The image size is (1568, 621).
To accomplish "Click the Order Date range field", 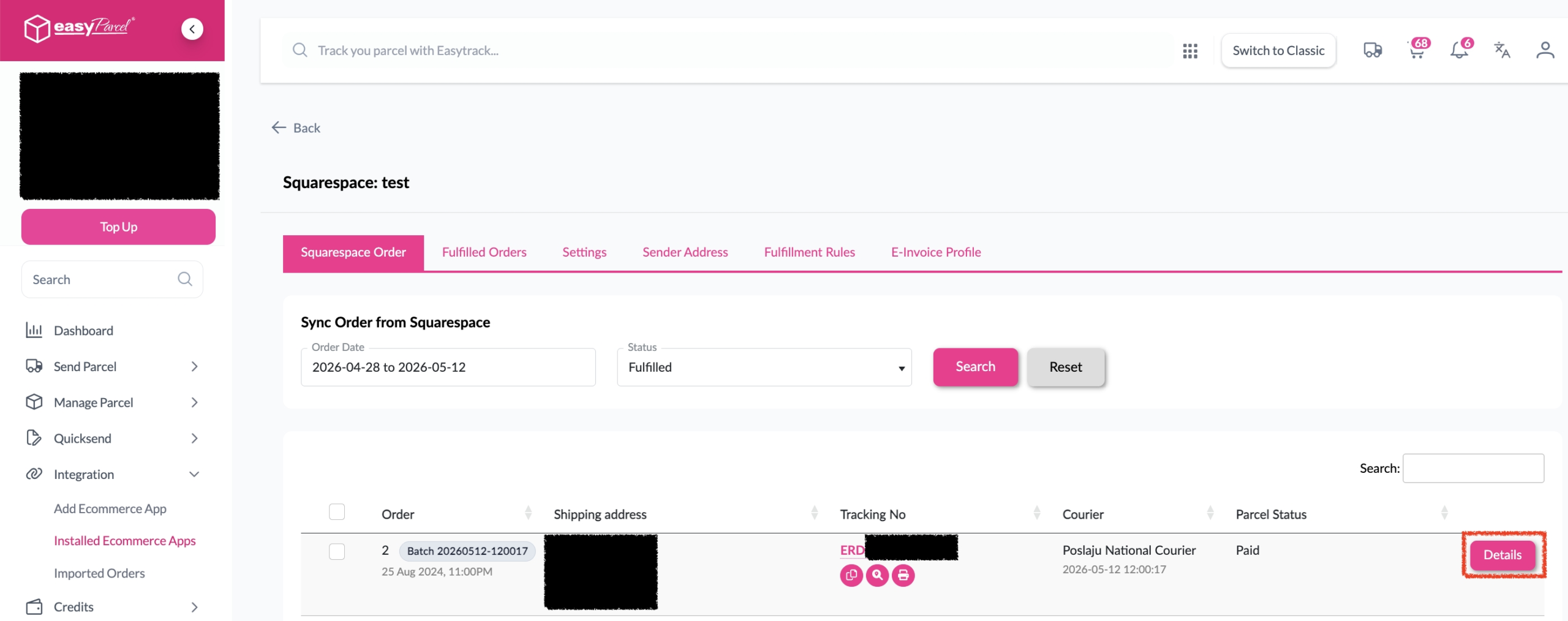I will pos(448,367).
